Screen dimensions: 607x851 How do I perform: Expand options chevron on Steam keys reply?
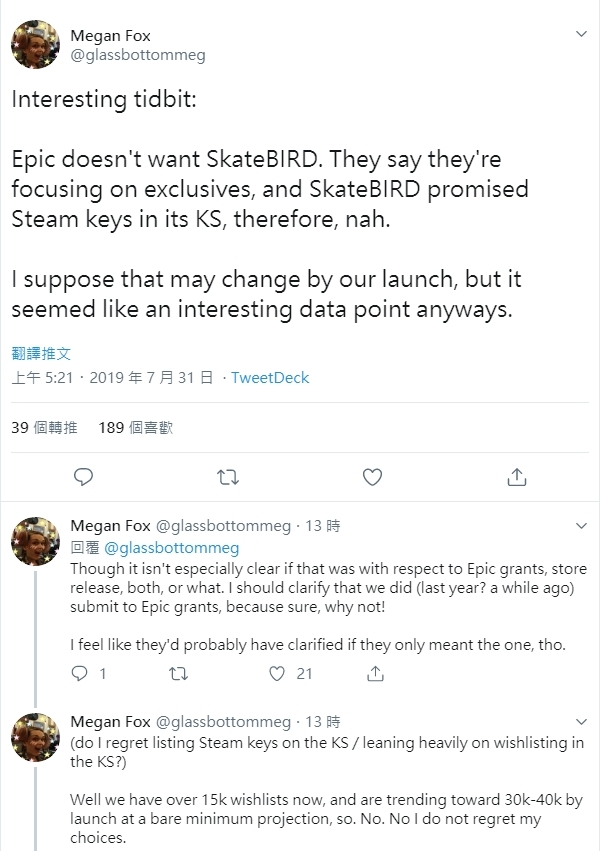(x=582, y=721)
